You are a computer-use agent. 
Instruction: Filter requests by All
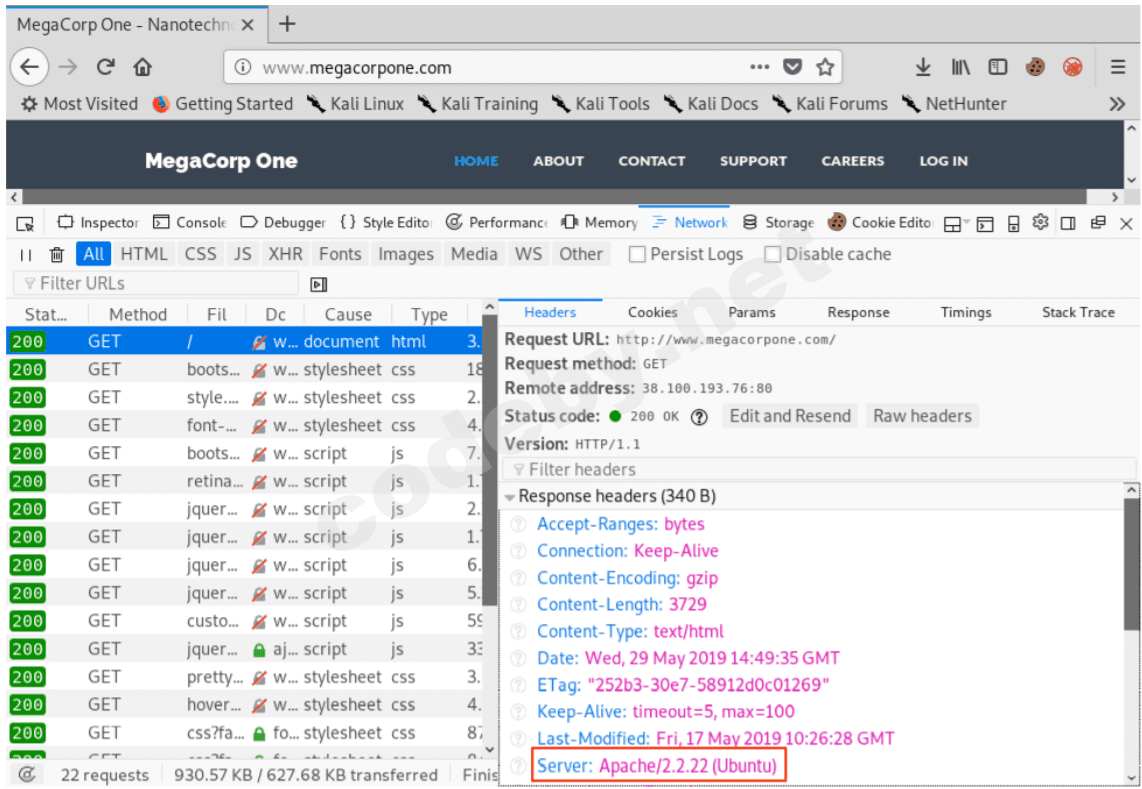tap(93, 254)
